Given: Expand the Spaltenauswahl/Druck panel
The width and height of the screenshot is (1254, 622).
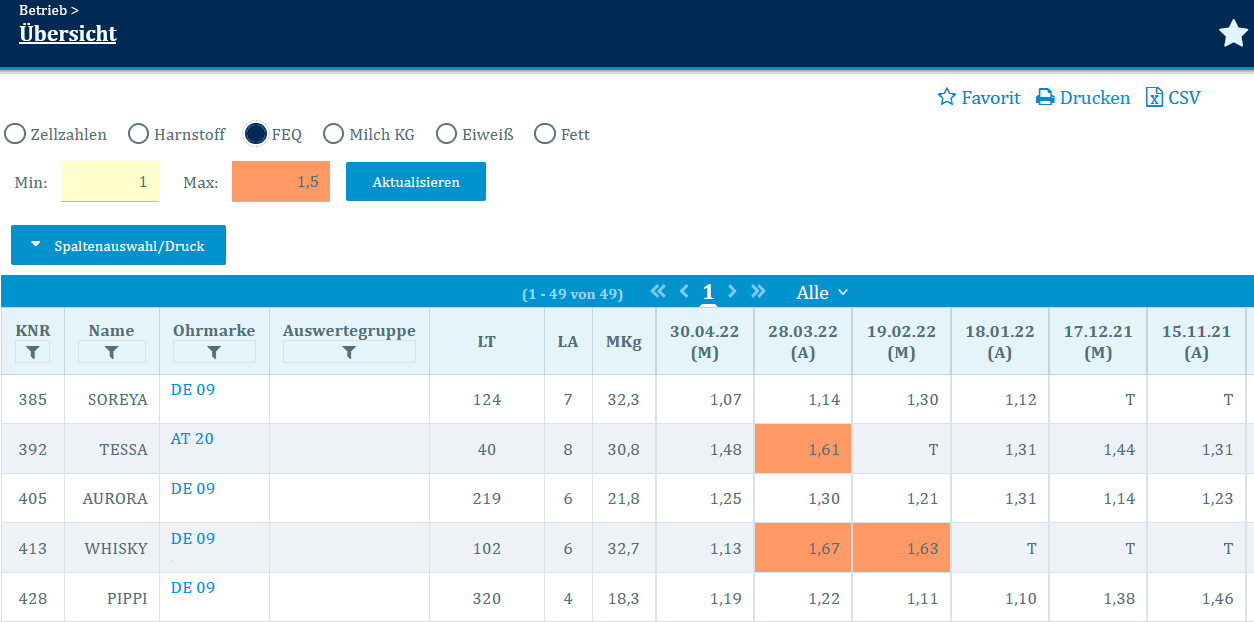Looking at the screenshot, I should [118, 245].
